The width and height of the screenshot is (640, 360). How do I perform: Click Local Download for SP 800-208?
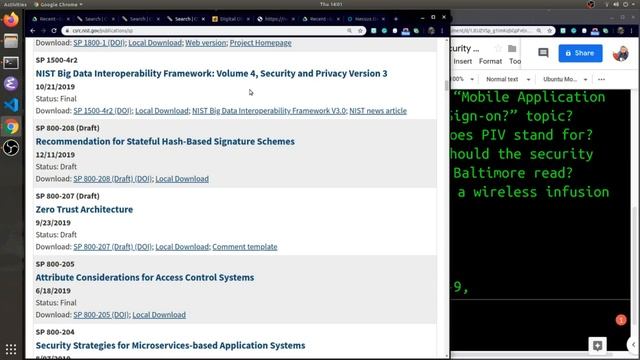[182, 179]
